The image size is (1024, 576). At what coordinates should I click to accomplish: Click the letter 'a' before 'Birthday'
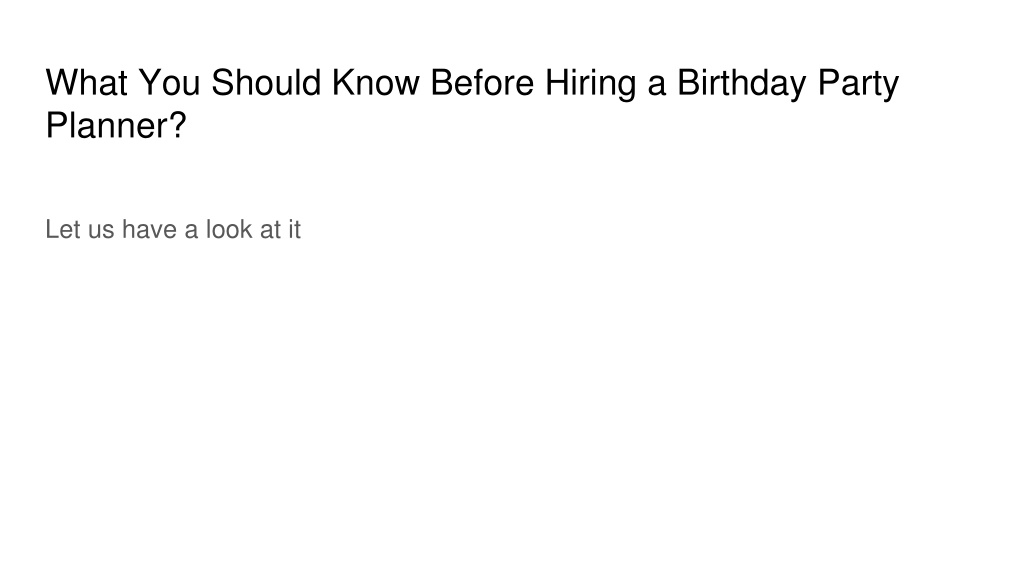656,87
